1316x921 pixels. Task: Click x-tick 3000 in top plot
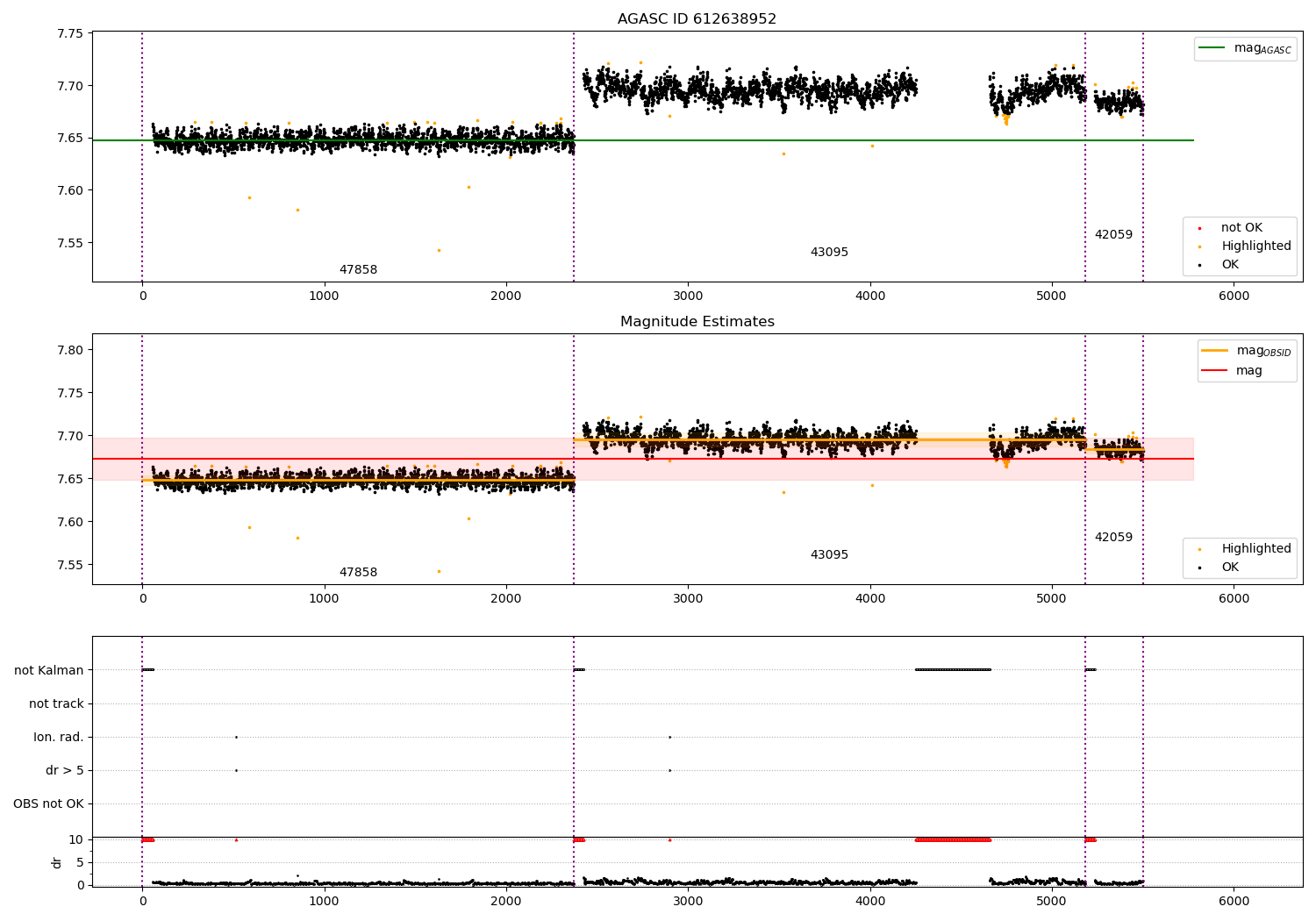pos(688,296)
